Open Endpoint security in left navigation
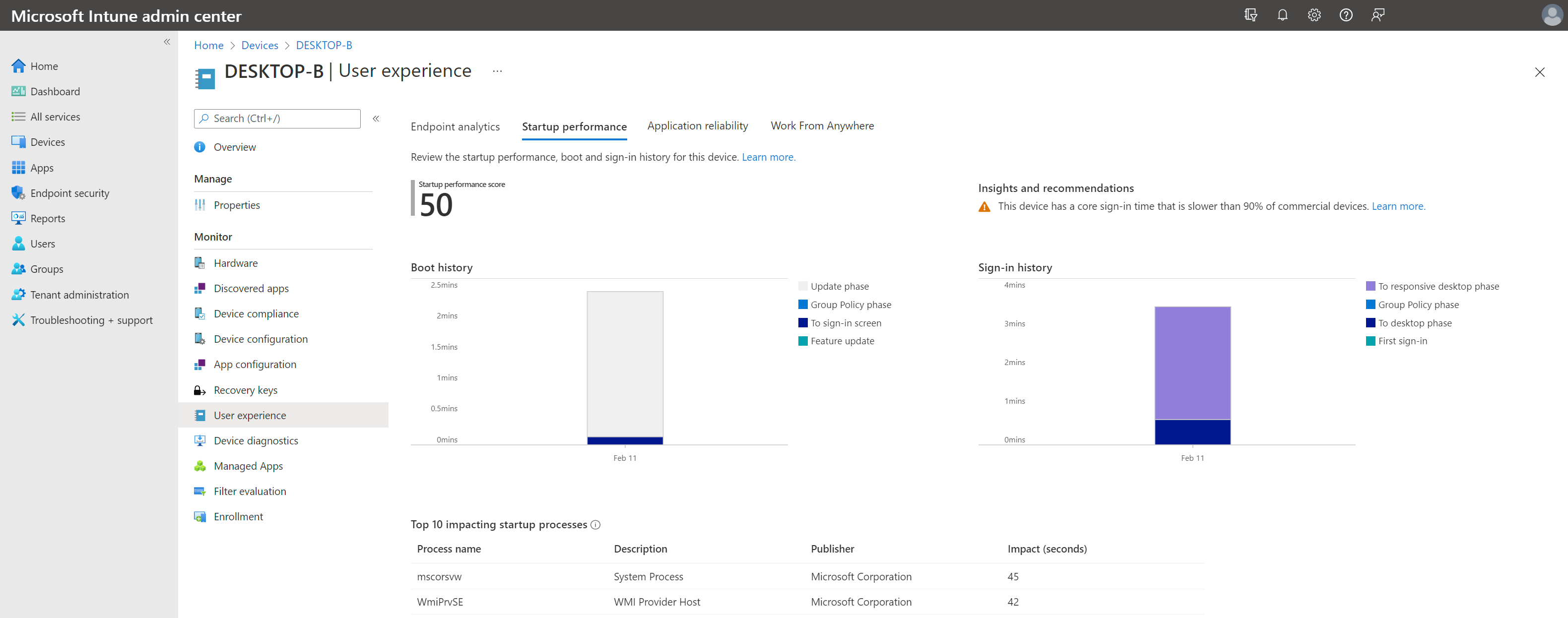 tap(69, 193)
